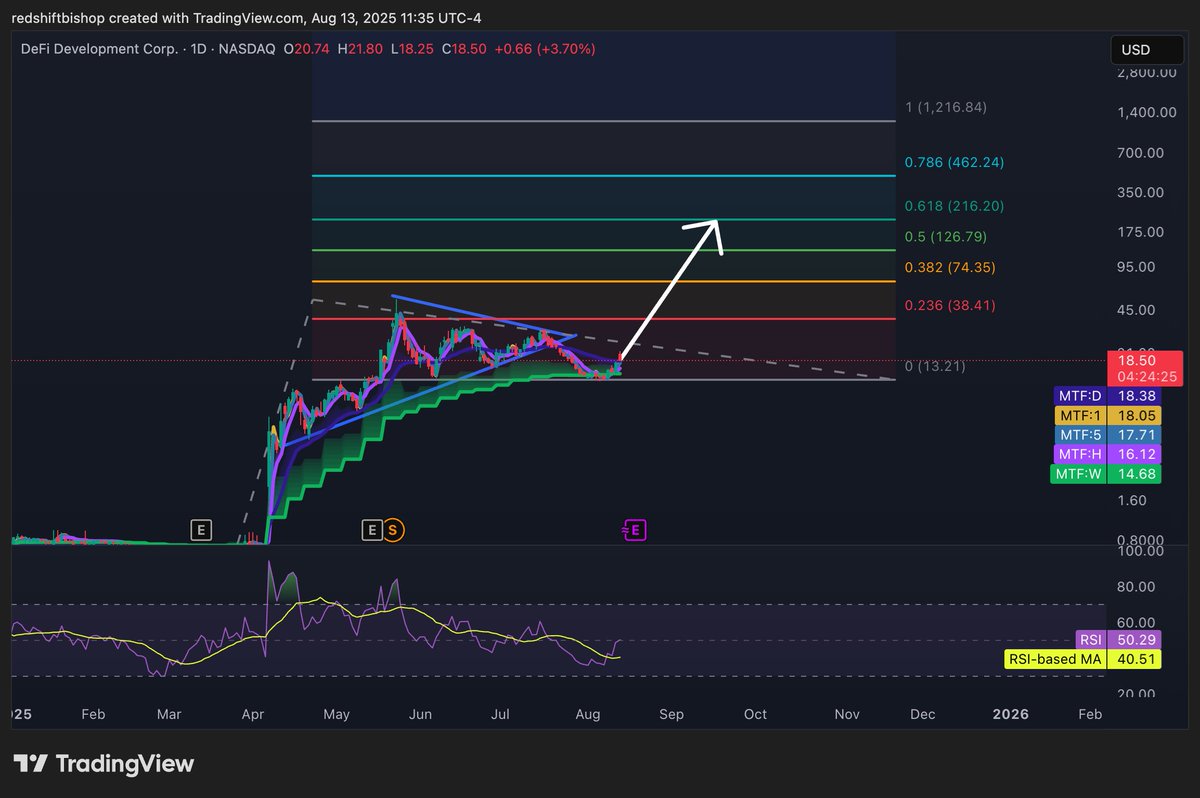Click the MTF:H 16.12 price label

click(x=1108, y=454)
